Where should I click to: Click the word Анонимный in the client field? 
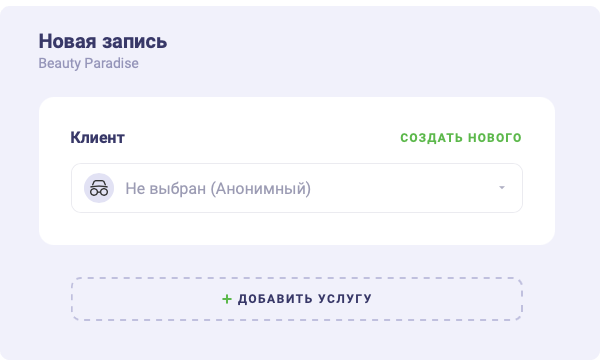click(x=261, y=188)
